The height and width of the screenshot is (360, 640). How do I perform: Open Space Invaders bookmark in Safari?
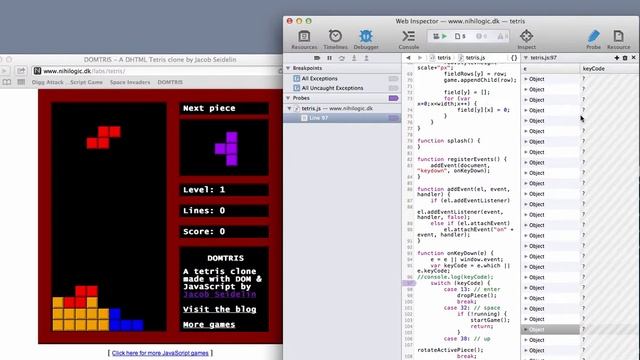pyautogui.click(x=130, y=82)
